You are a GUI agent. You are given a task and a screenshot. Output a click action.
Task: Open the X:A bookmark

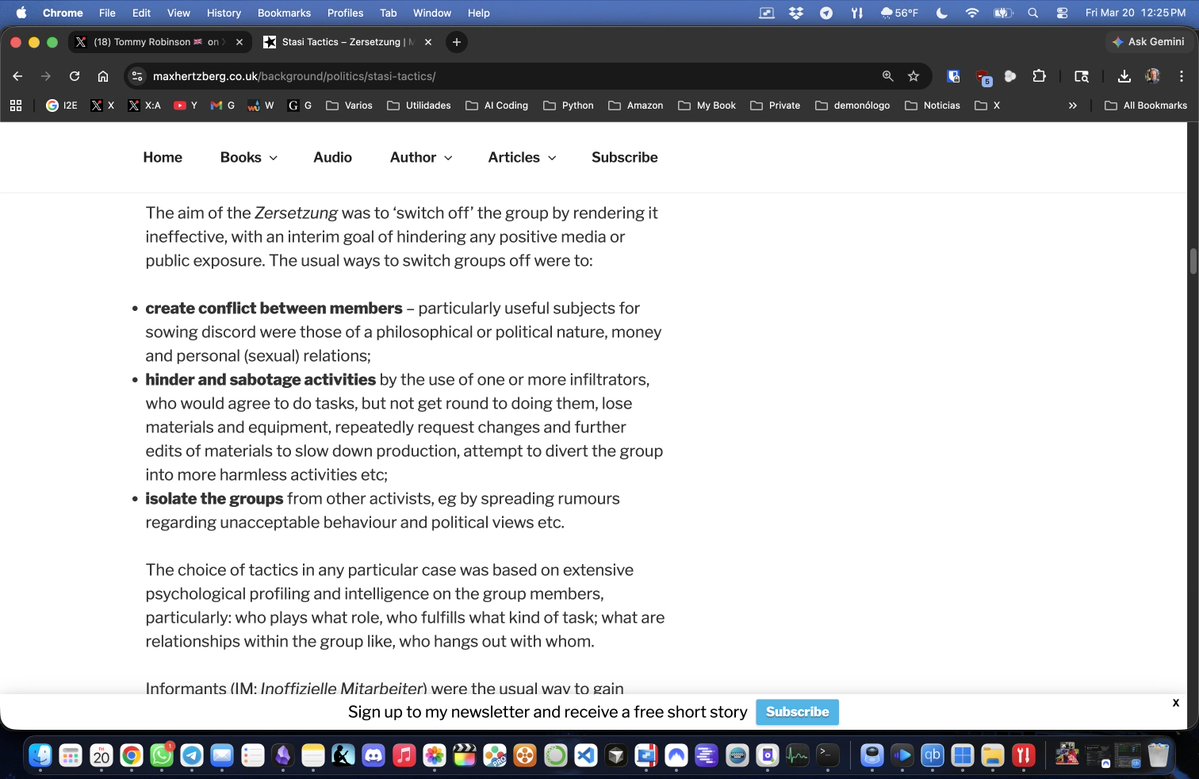click(145, 105)
